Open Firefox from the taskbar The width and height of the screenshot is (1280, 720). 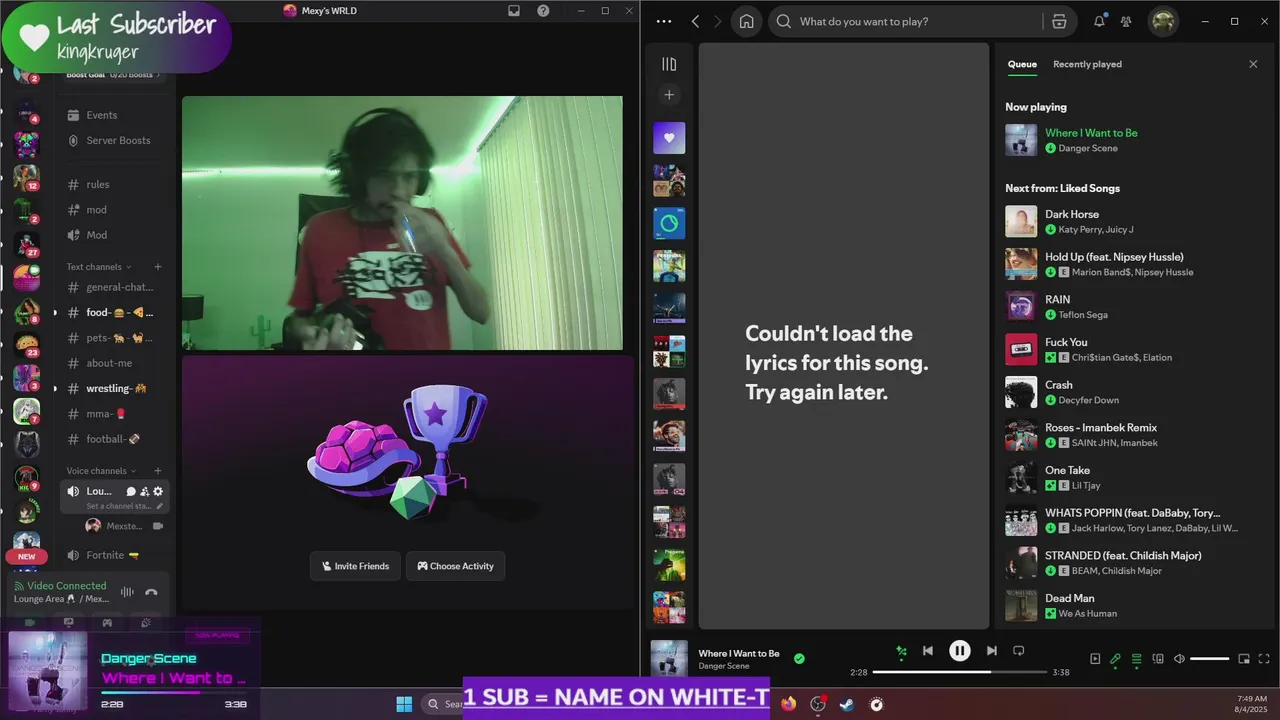pyautogui.click(x=789, y=704)
